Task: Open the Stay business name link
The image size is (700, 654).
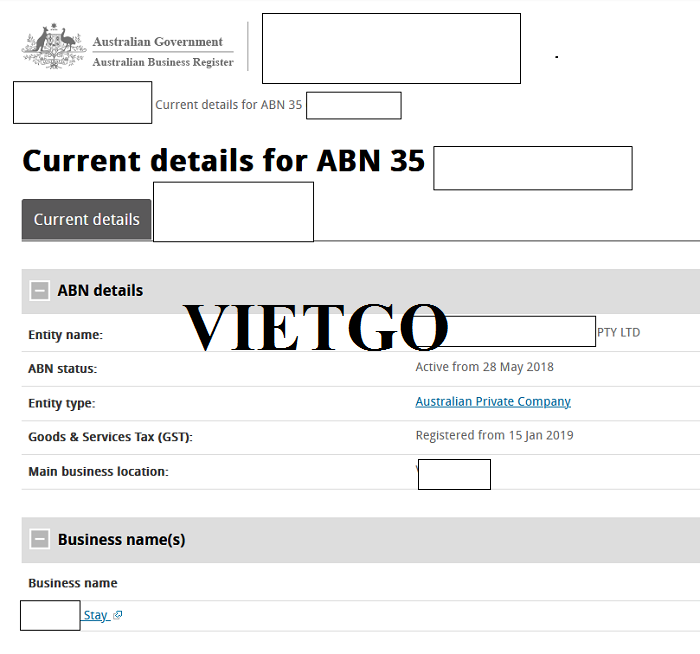Action: pos(96,616)
